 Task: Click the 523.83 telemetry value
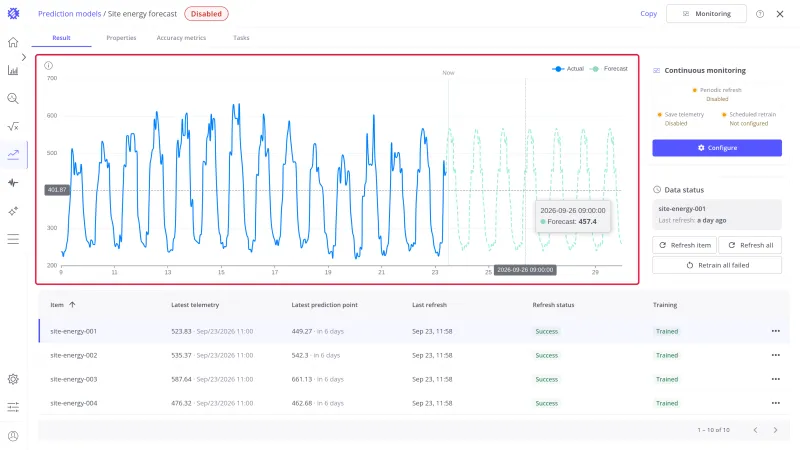pyautogui.click(x=181, y=331)
